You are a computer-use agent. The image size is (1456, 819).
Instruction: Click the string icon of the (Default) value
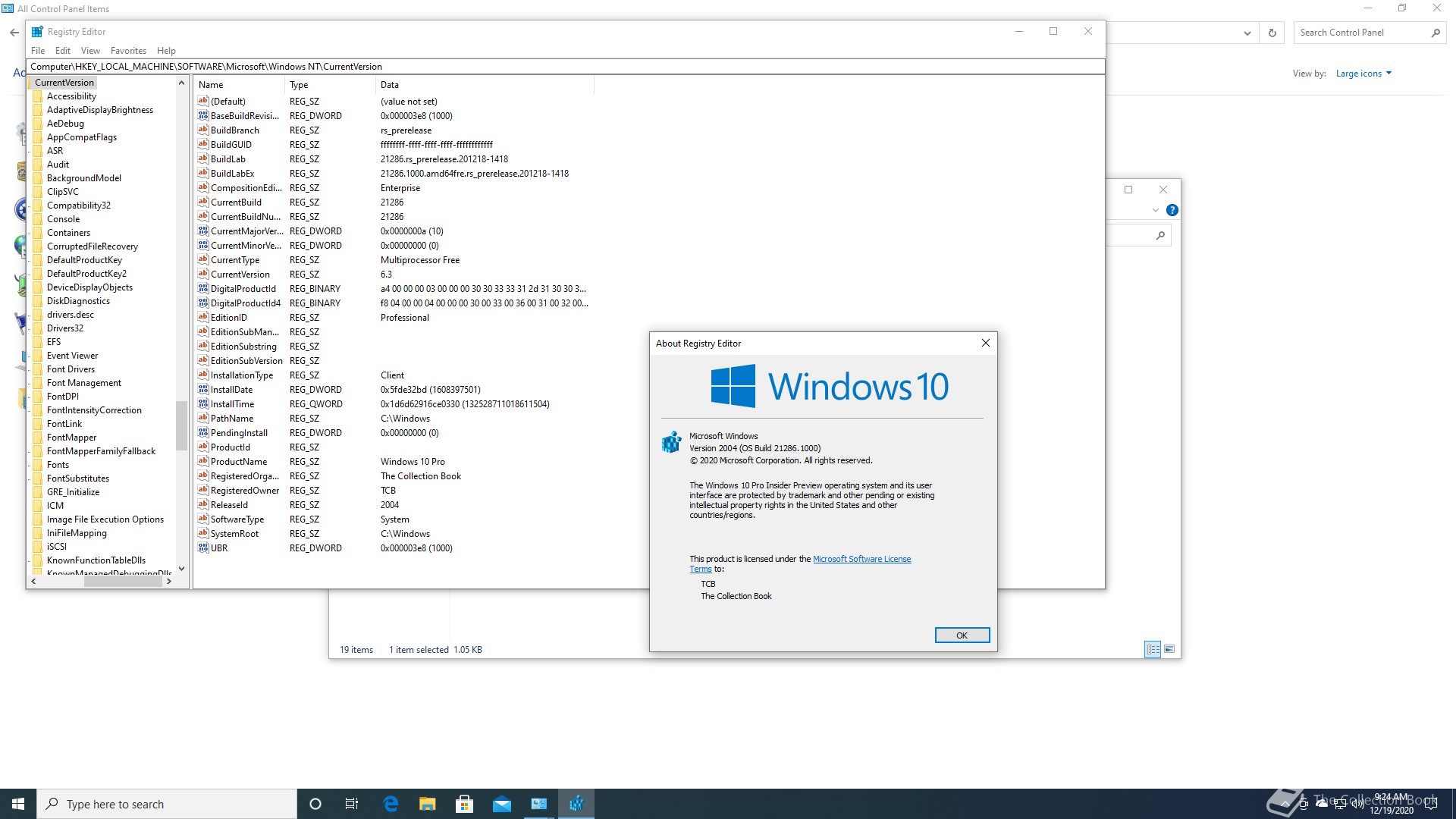point(202,101)
